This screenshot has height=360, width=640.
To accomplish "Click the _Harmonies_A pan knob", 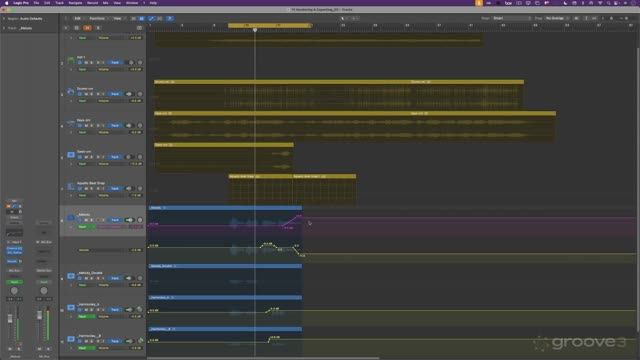I will [x=140, y=310].
